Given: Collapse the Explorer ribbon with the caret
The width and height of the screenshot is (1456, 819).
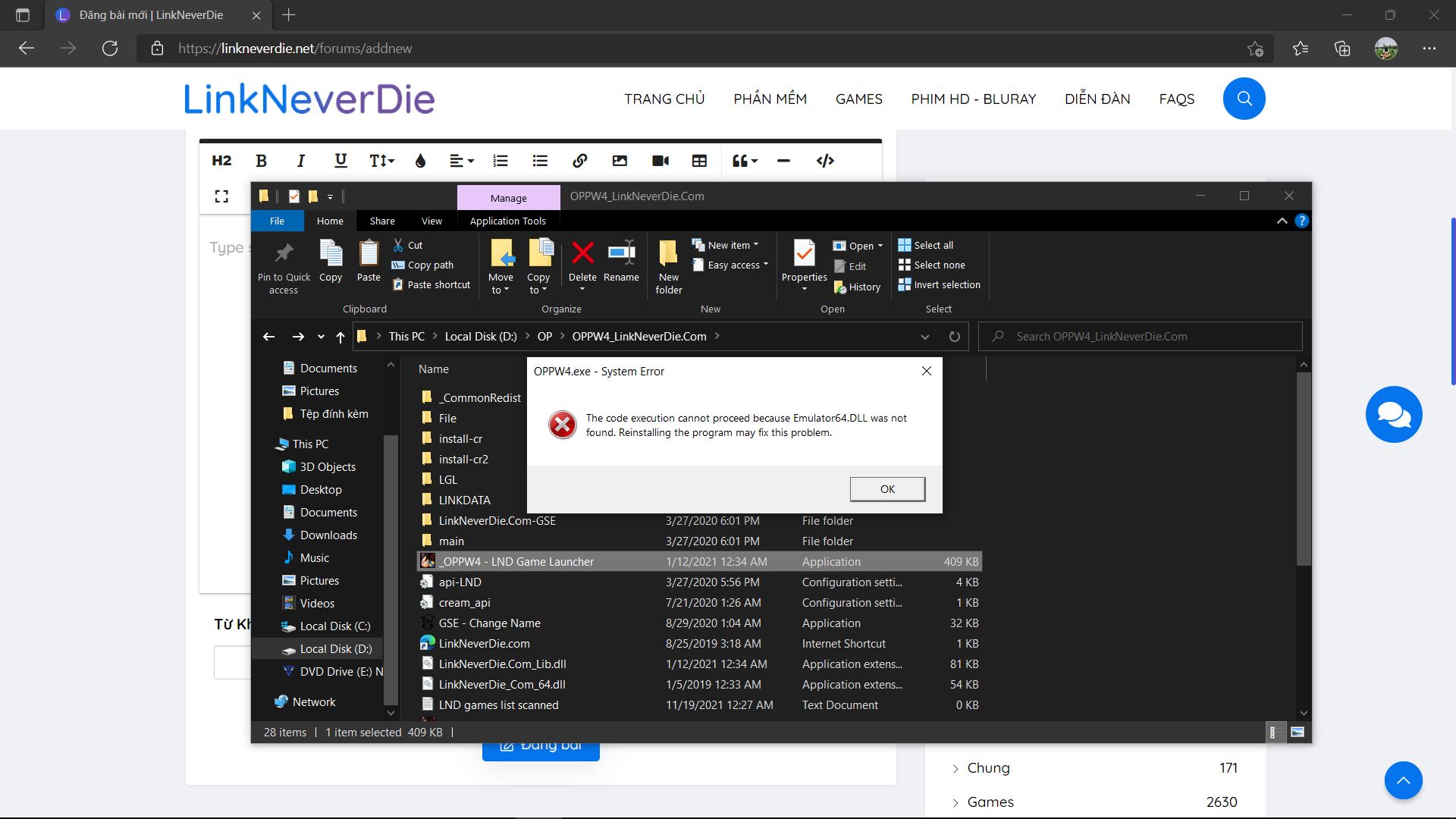Looking at the screenshot, I should click(1282, 221).
